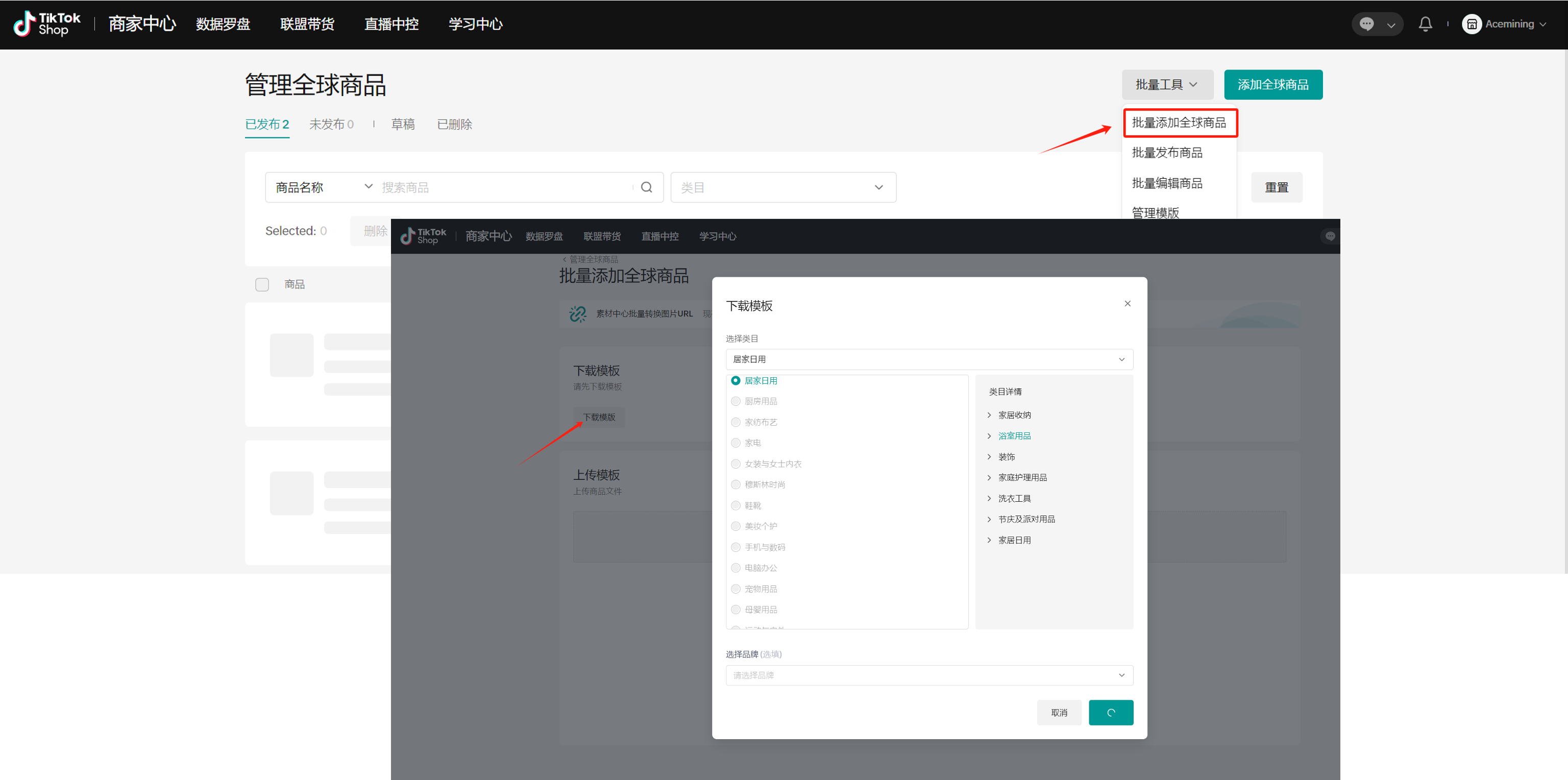This screenshot has width=1568, height=780.
Task: Choose the 宠物用品 category radio
Action: point(736,589)
